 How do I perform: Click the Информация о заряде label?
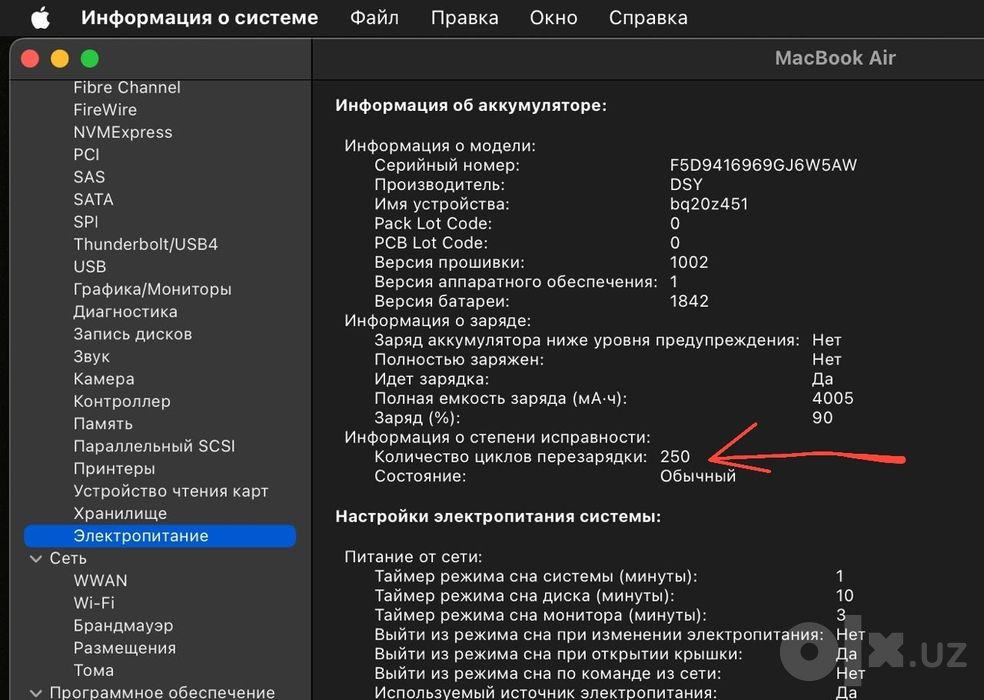pos(437,321)
